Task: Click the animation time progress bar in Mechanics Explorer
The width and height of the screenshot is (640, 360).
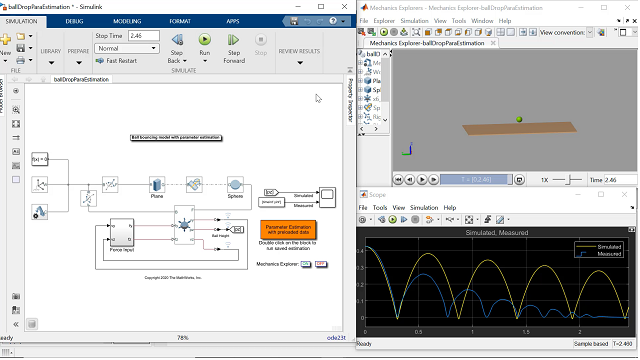Action: pos(476,180)
